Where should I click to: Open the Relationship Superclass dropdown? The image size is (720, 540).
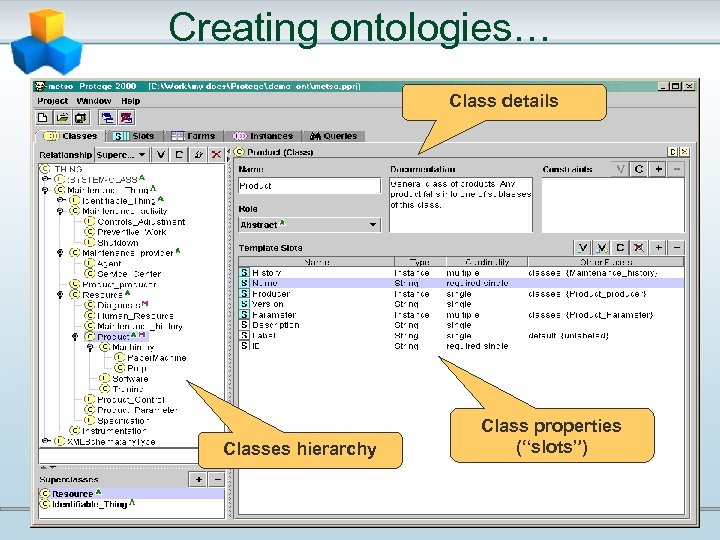[122, 155]
